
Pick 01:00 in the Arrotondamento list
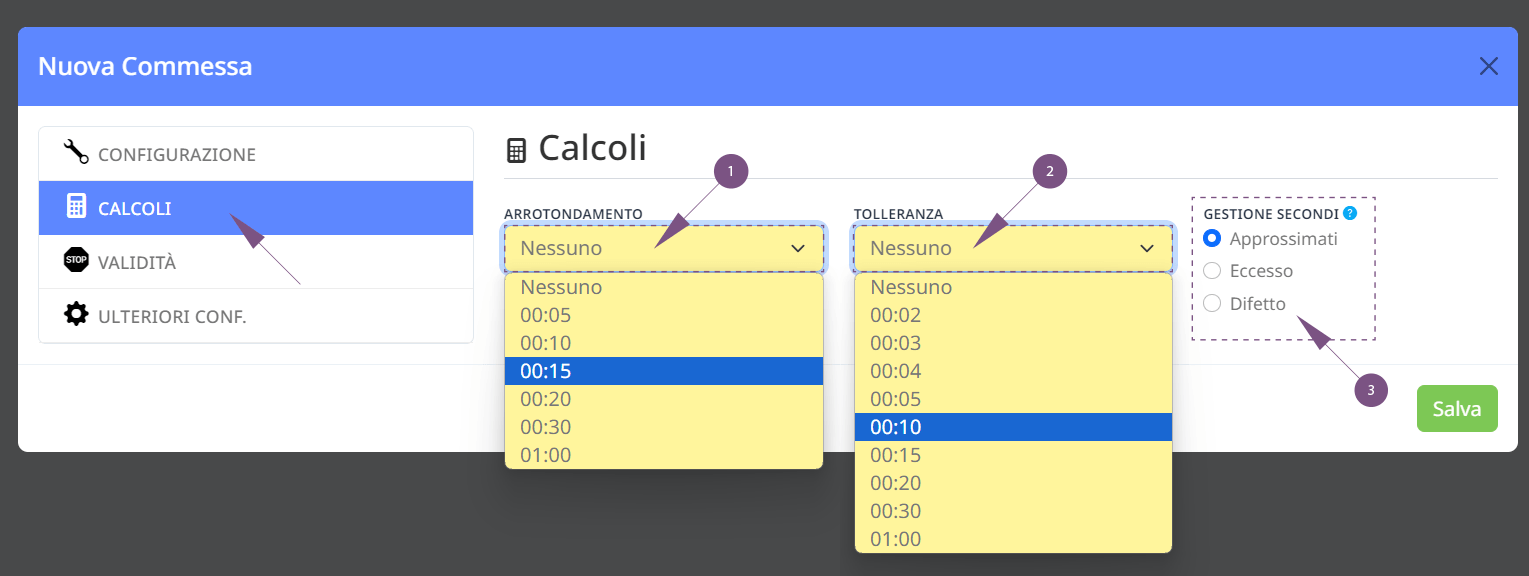664,455
